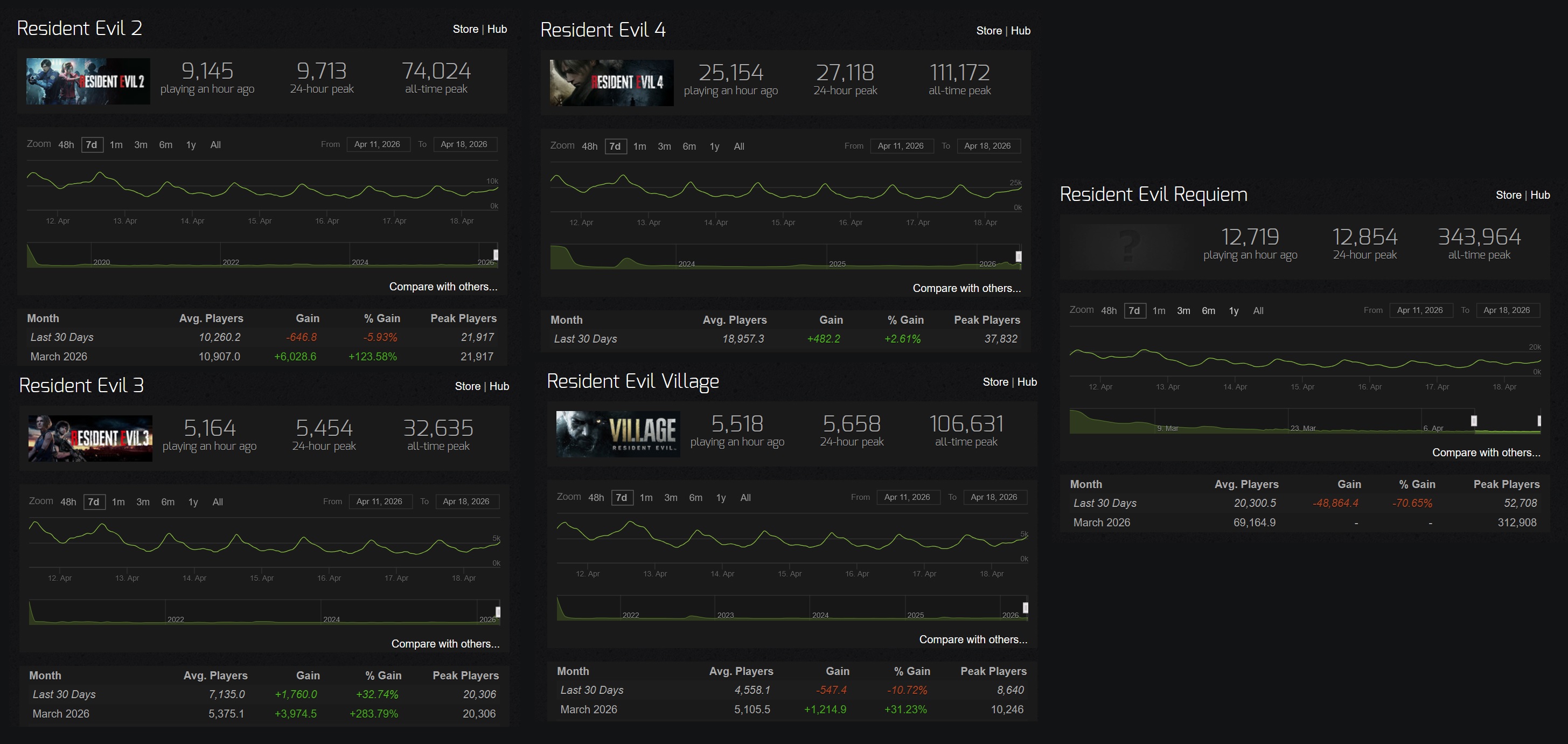The height and width of the screenshot is (744, 1568).
Task: Click the From date field on Resident Evil 2 chart
Action: pyautogui.click(x=377, y=145)
